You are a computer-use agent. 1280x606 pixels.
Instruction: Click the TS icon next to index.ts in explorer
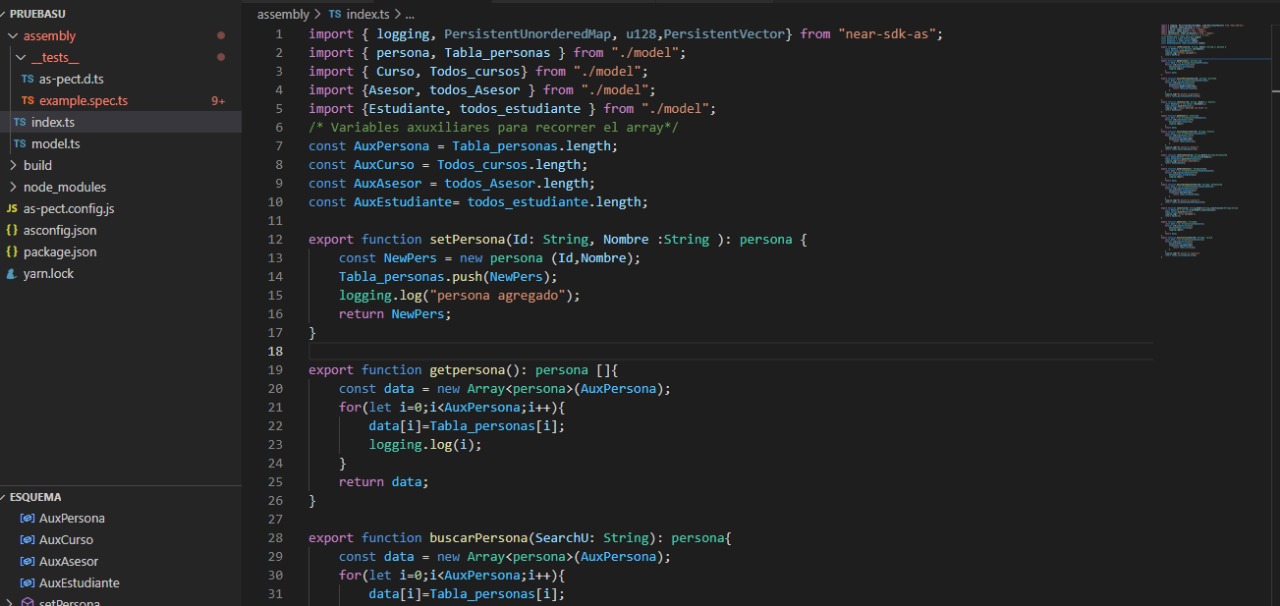point(18,122)
